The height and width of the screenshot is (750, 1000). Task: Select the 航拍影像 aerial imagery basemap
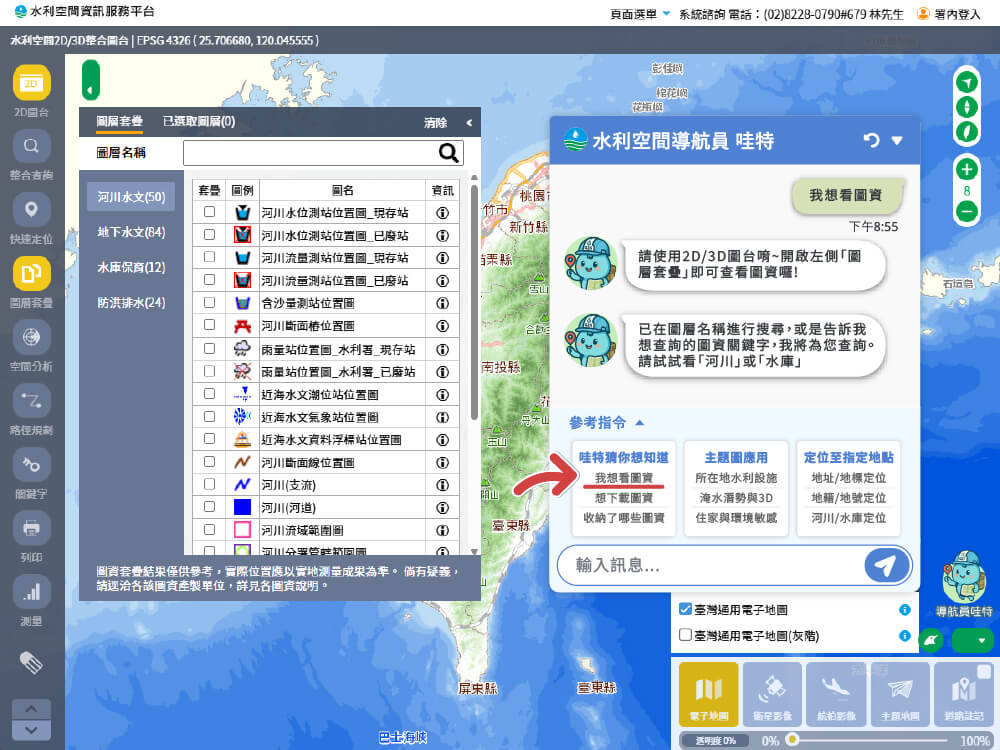[x=836, y=693]
